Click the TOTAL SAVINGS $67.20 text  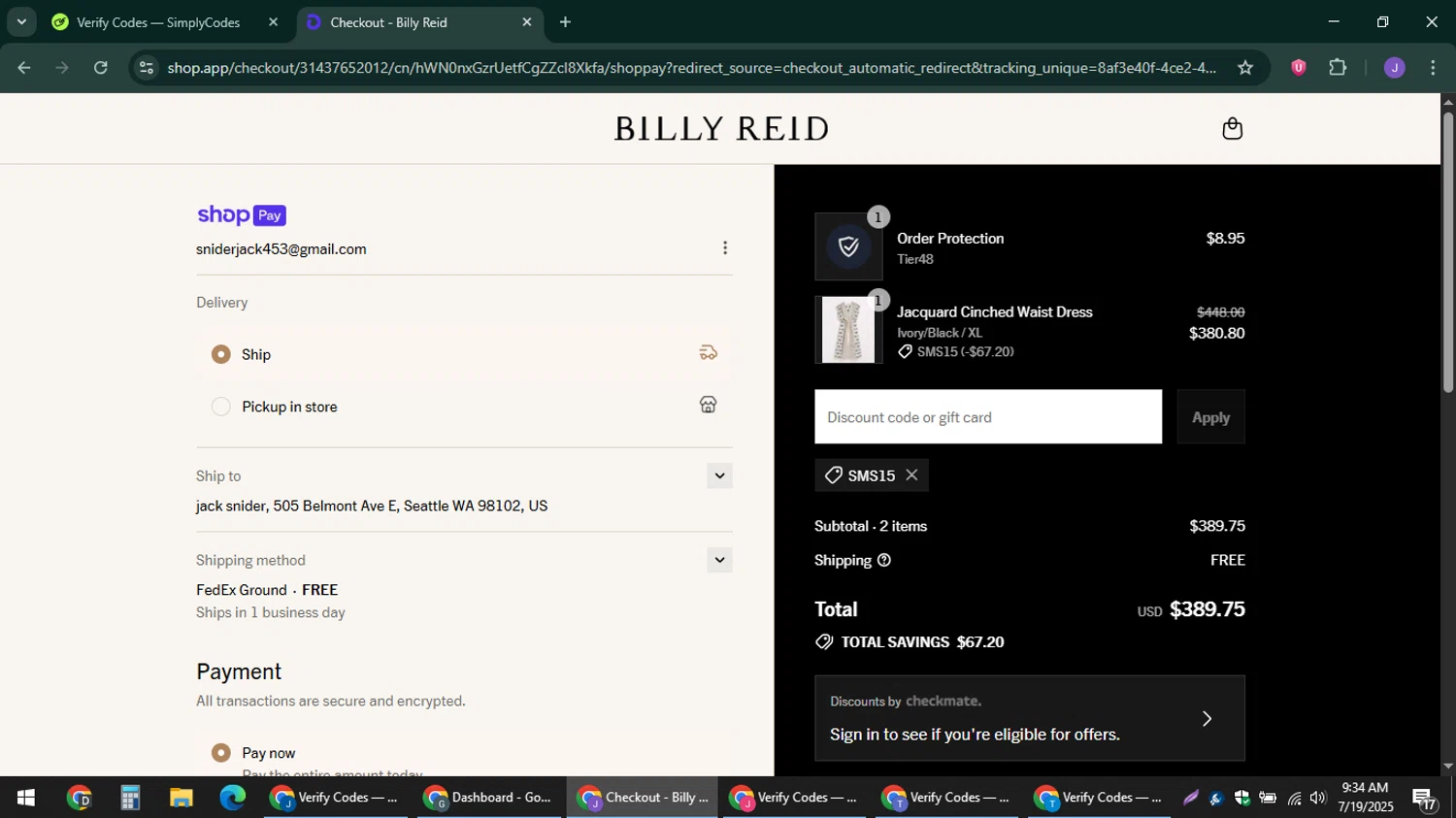click(922, 641)
